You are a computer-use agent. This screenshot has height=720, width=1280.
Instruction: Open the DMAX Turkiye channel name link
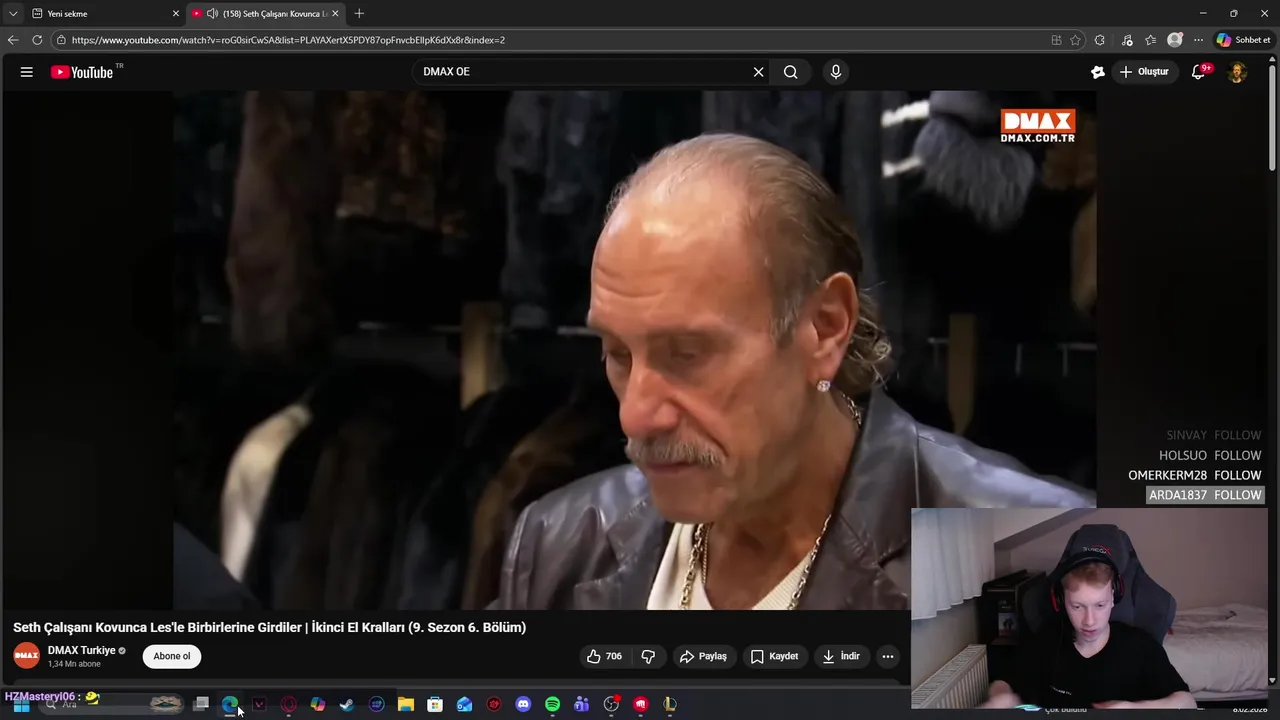coord(82,650)
